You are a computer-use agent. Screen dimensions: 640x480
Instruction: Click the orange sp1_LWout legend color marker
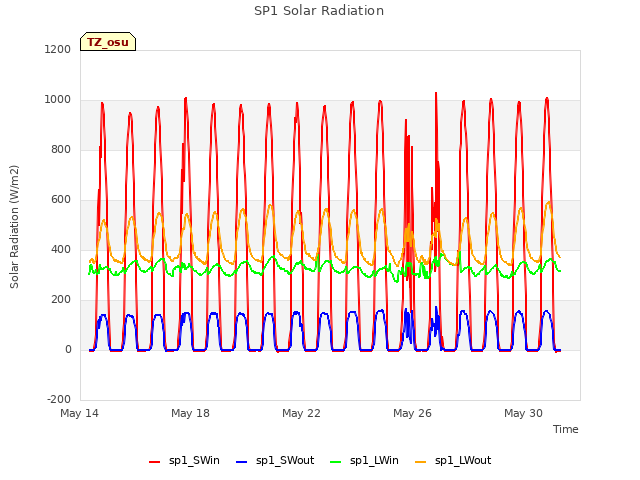(420, 462)
